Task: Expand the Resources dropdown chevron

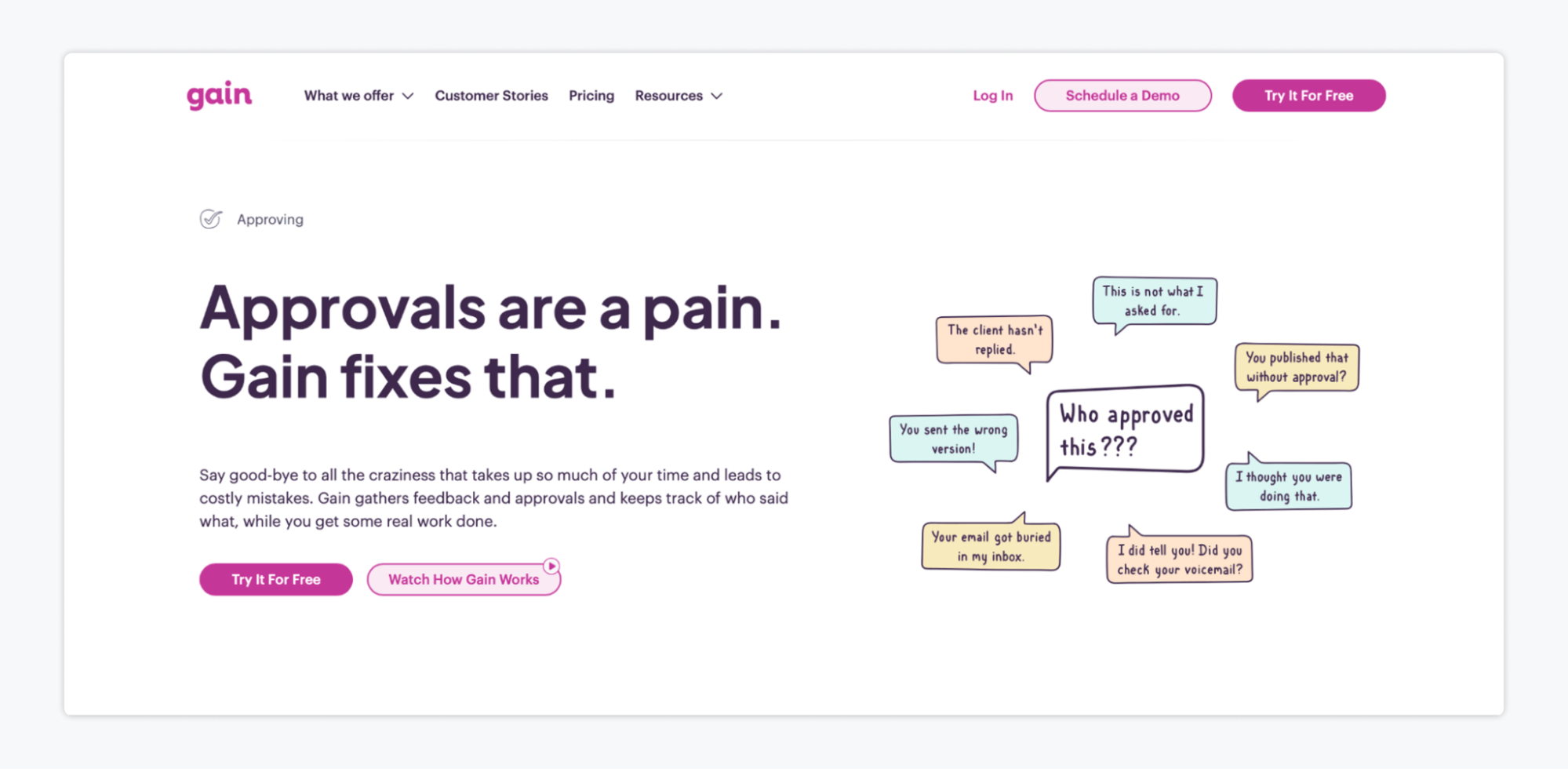Action: point(717,96)
